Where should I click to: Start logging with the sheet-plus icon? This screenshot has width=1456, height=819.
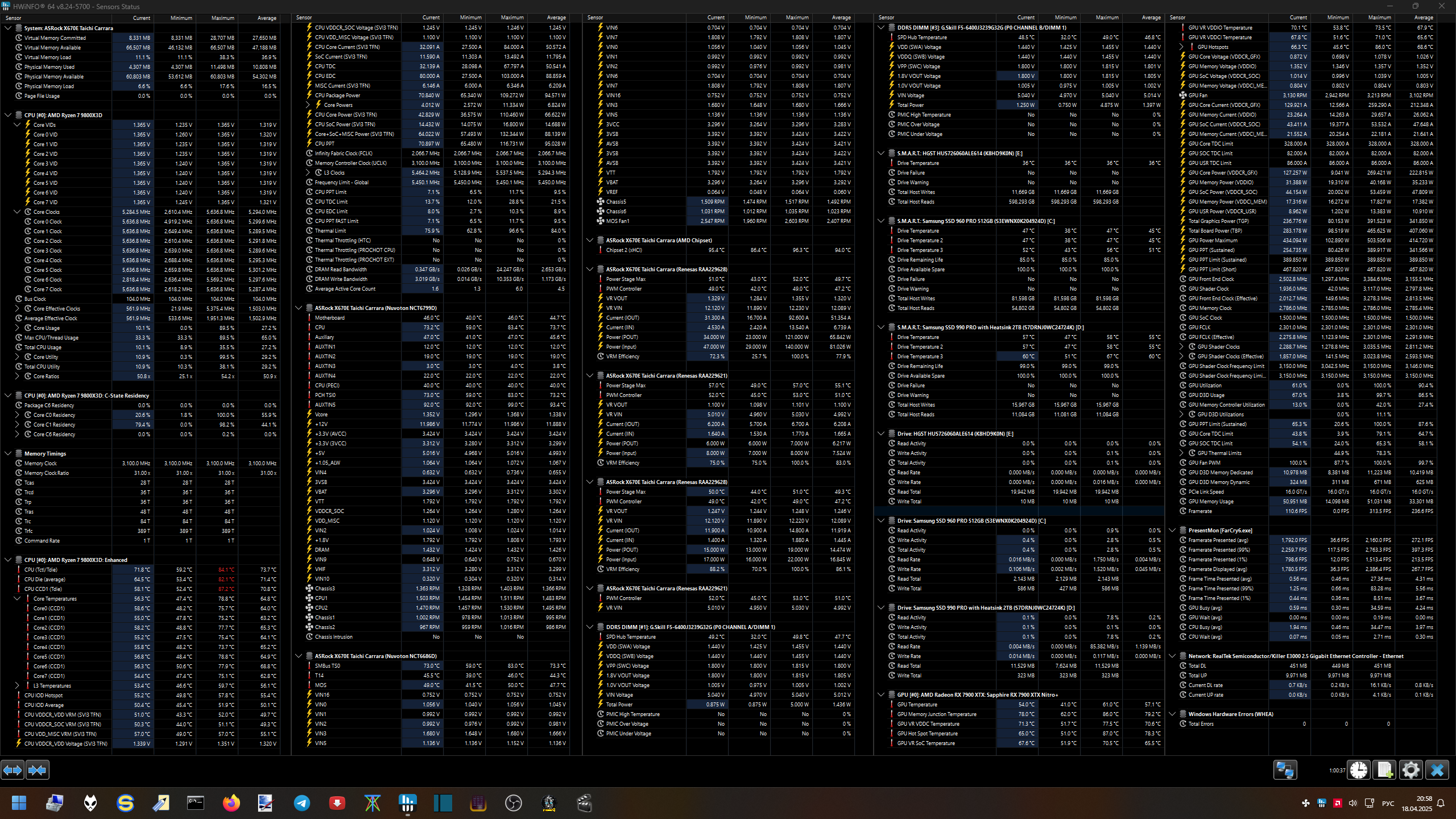pyautogui.click(x=1384, y=770)
